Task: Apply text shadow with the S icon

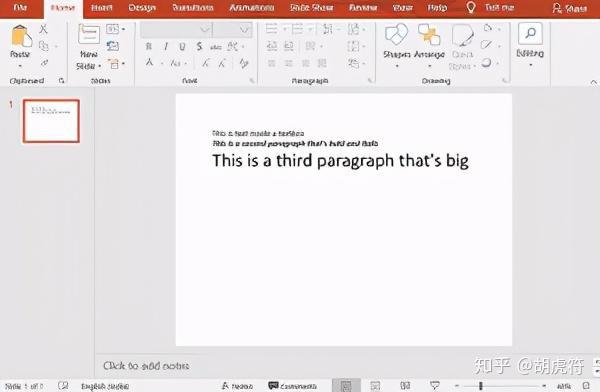Action: coord(199,47)
